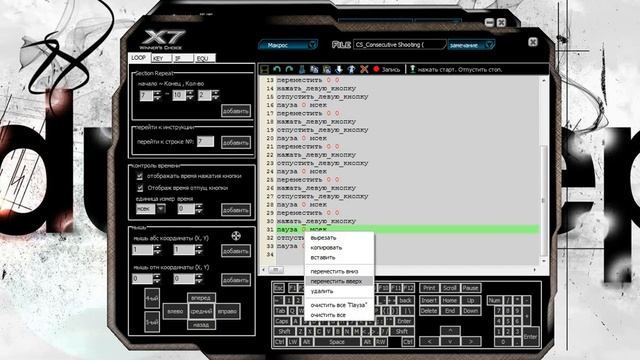The width and height of the screenshot is (640, 360).
Task: Click the Print key on virtual keyboard
Action: [x=429, y=288]
